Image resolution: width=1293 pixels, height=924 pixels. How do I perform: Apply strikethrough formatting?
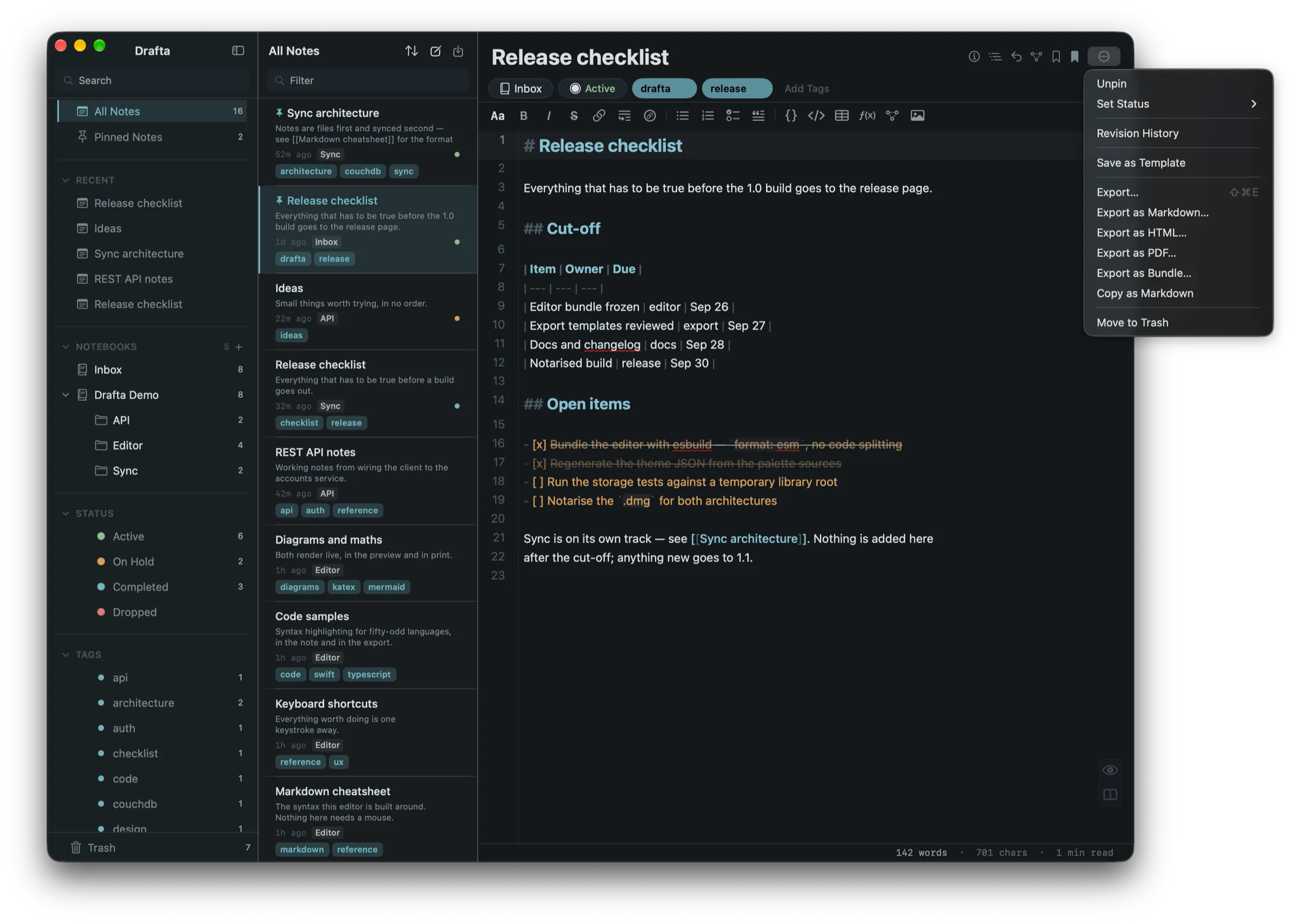[573, 115]
